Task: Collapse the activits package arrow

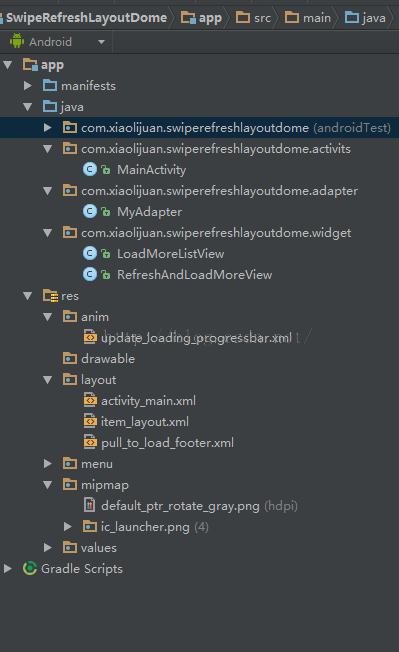Action: [x=48, y=149]
